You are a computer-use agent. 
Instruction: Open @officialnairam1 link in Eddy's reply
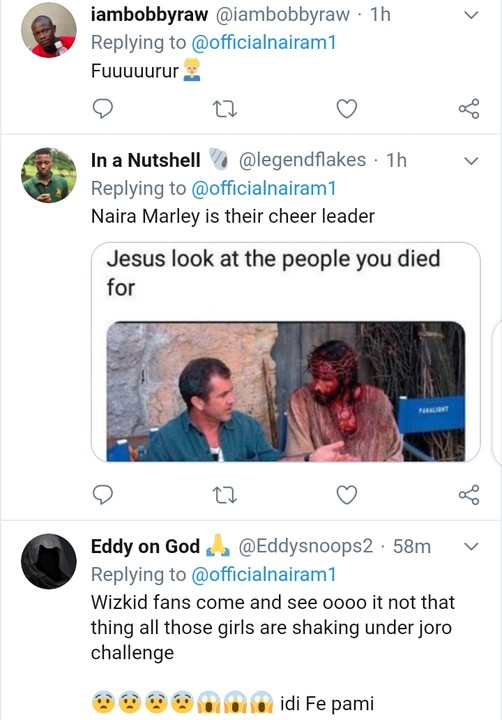pyautogui.click(x=264, y=574)
